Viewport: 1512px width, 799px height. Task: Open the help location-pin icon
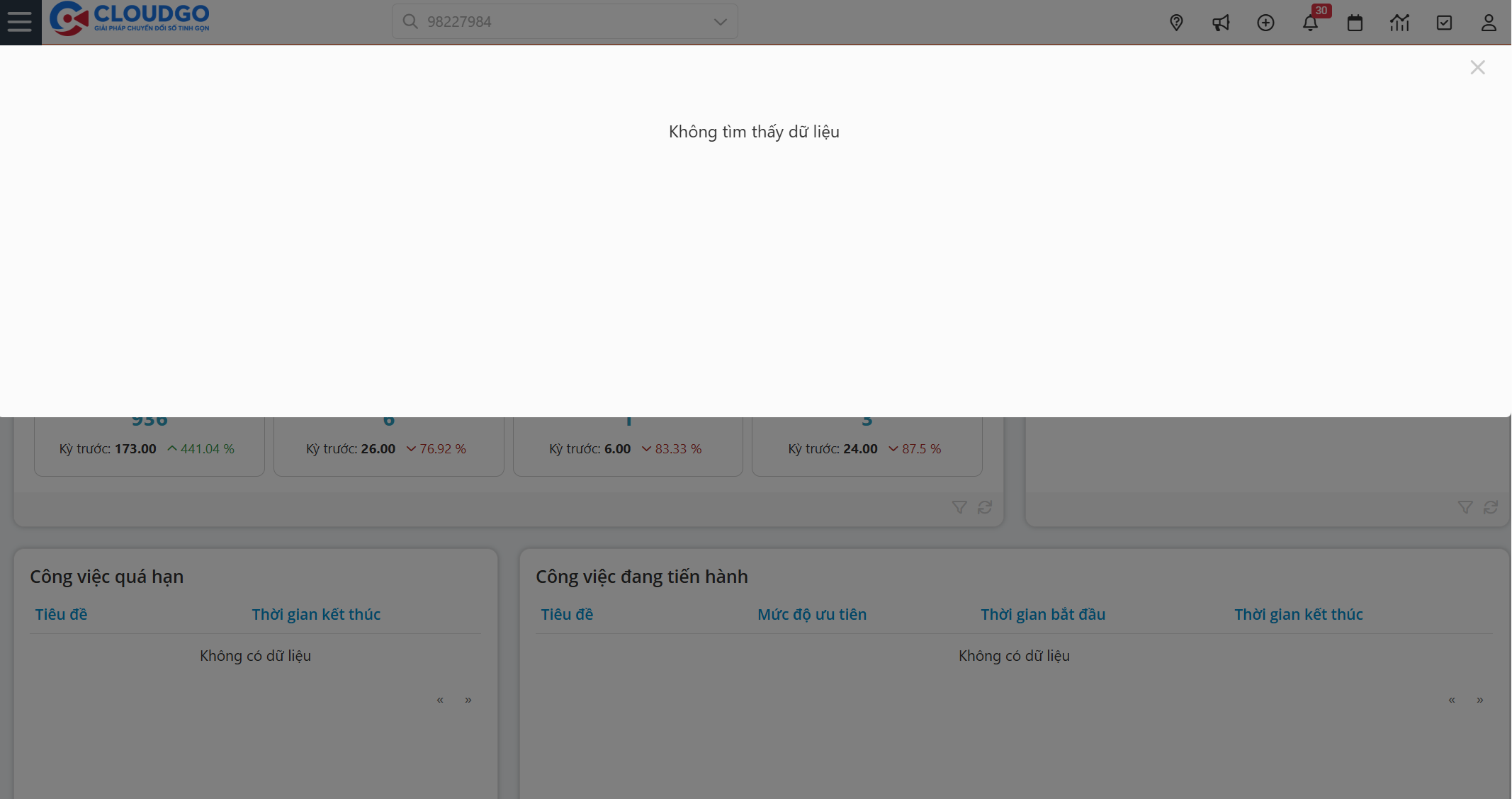1176,22
